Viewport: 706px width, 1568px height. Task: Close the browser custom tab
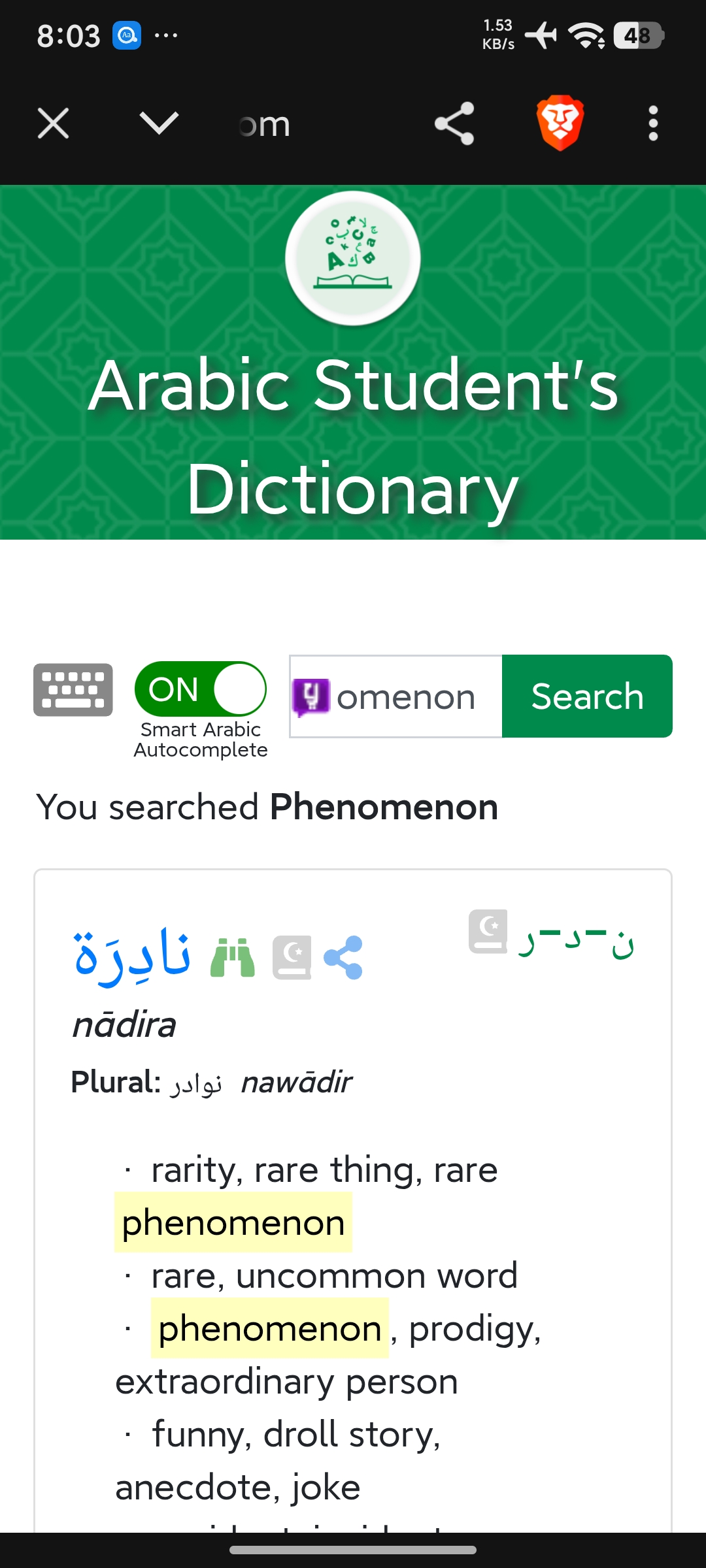point(53,123)
